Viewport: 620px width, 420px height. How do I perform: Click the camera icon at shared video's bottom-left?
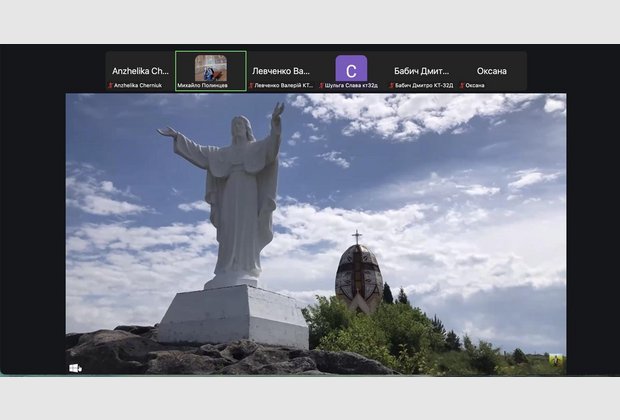(75, 368)
